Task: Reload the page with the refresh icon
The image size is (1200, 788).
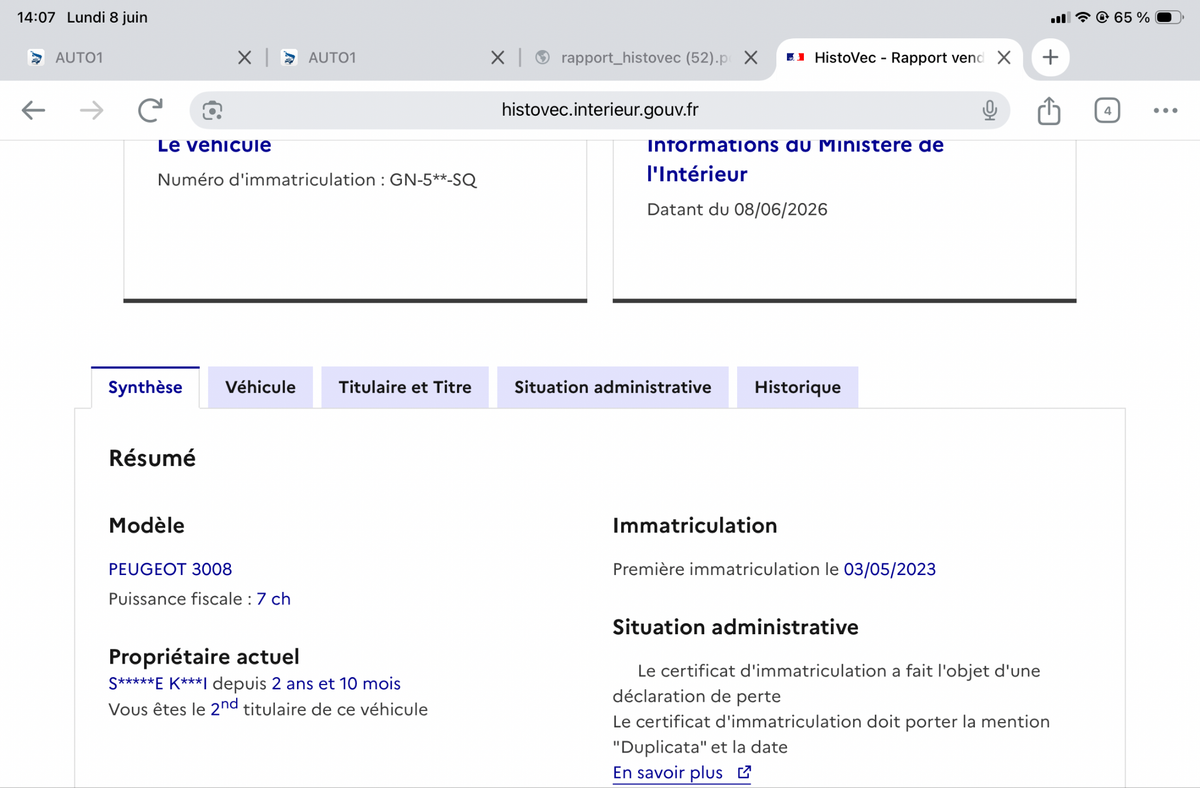Action: click(x=150, y=110)
